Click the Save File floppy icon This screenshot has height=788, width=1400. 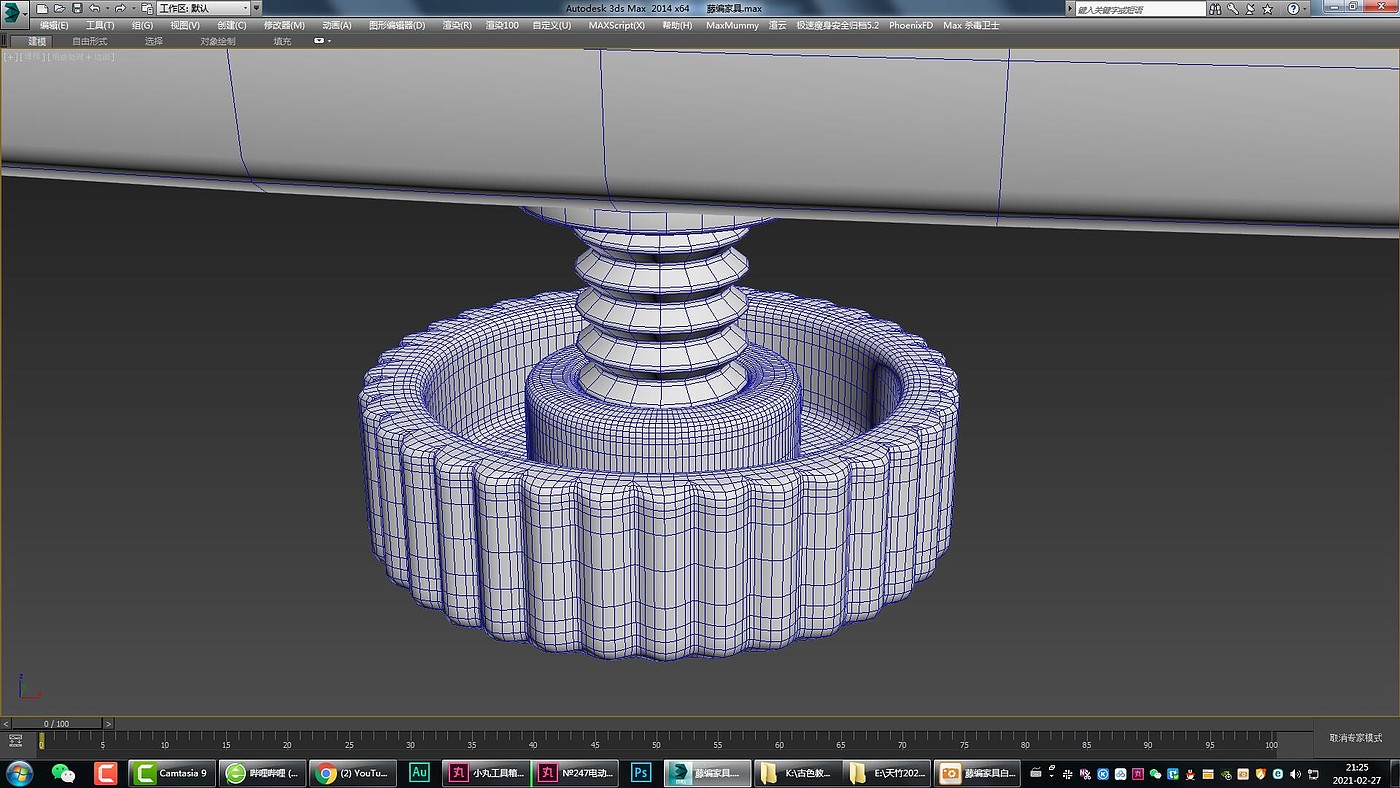click(x=77, y=8)
